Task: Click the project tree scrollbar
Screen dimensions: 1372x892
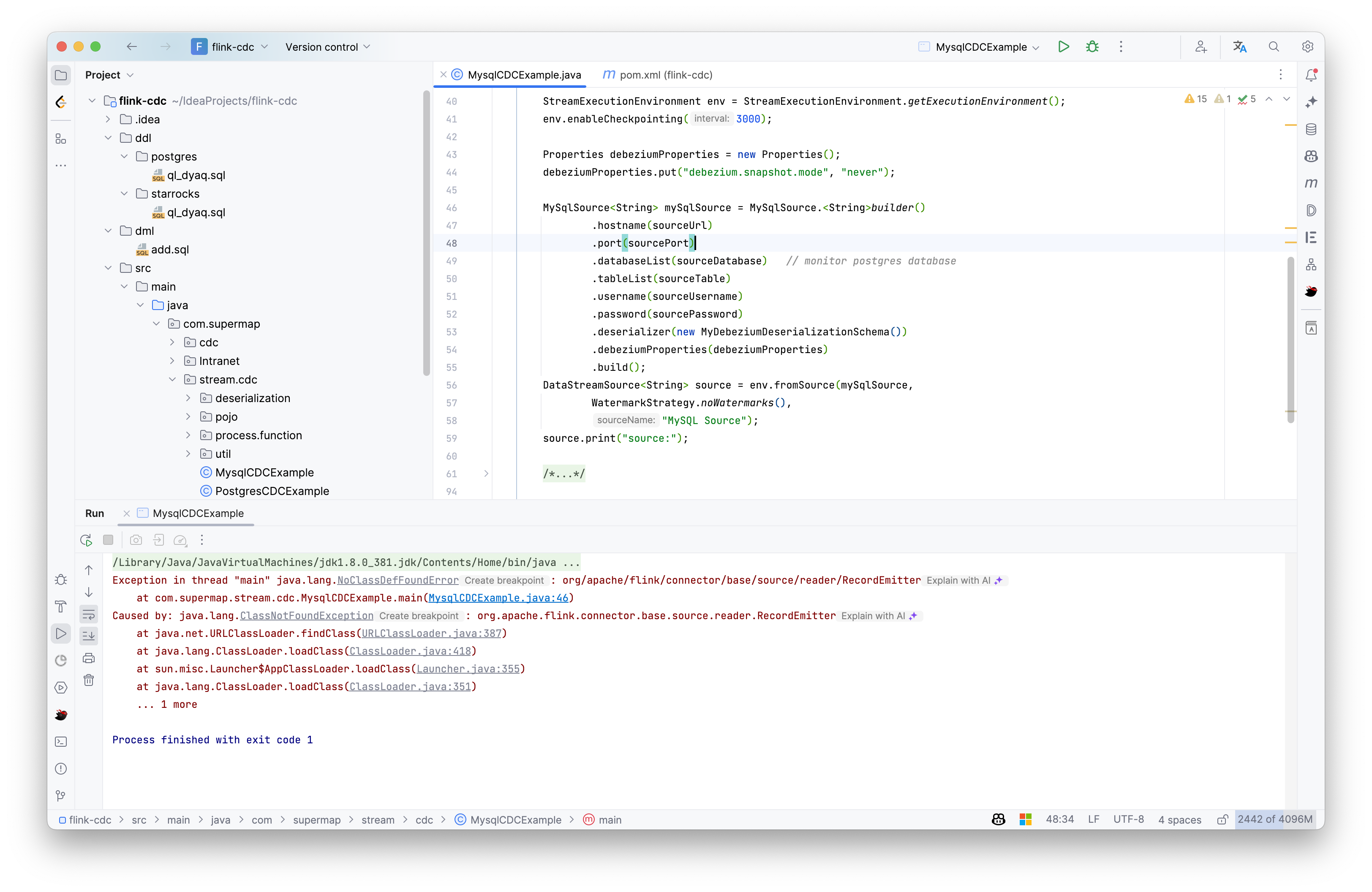Action: pyautogui.click(x=426, y=233)
